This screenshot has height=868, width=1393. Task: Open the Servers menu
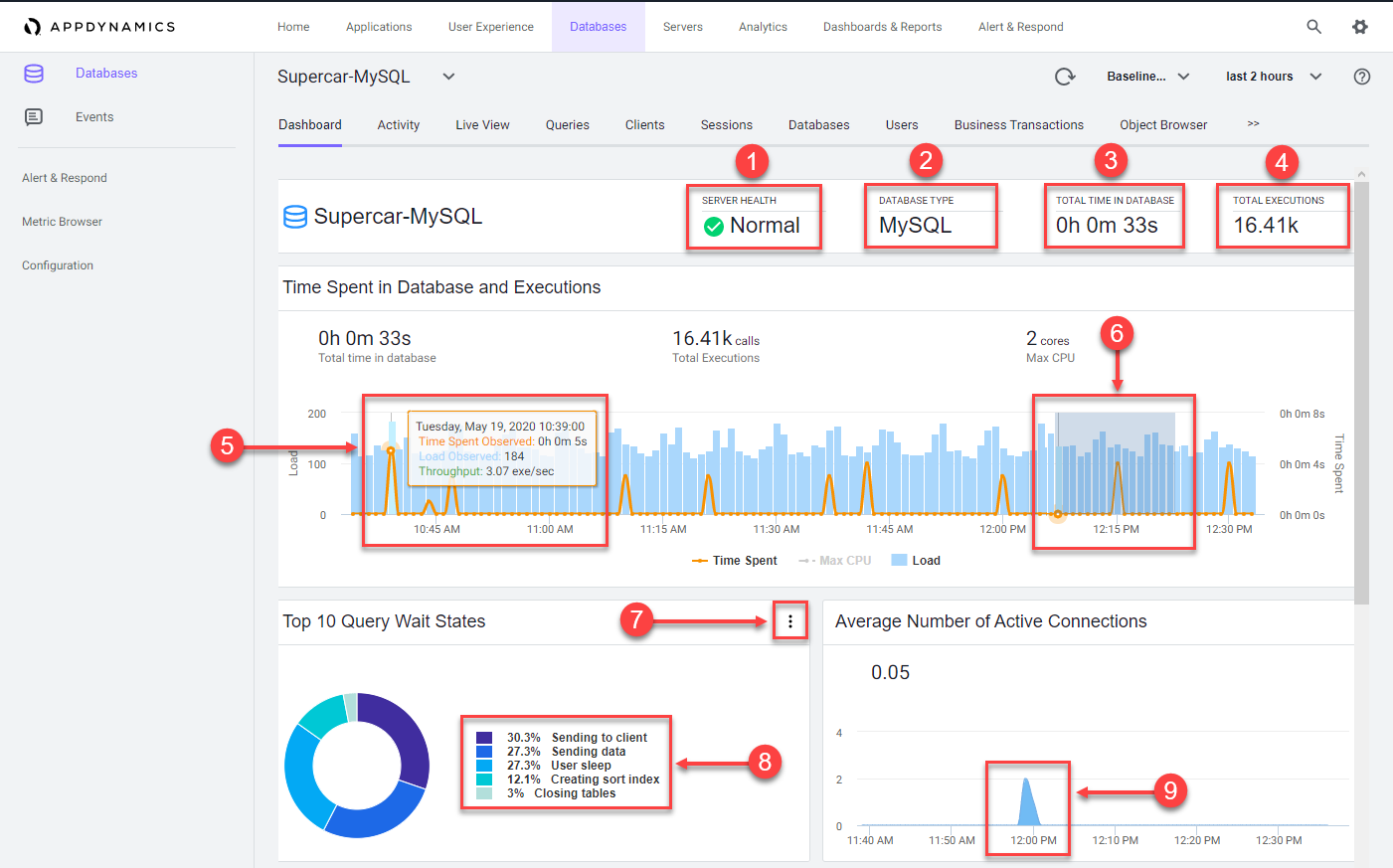click(x=683, y=27)
